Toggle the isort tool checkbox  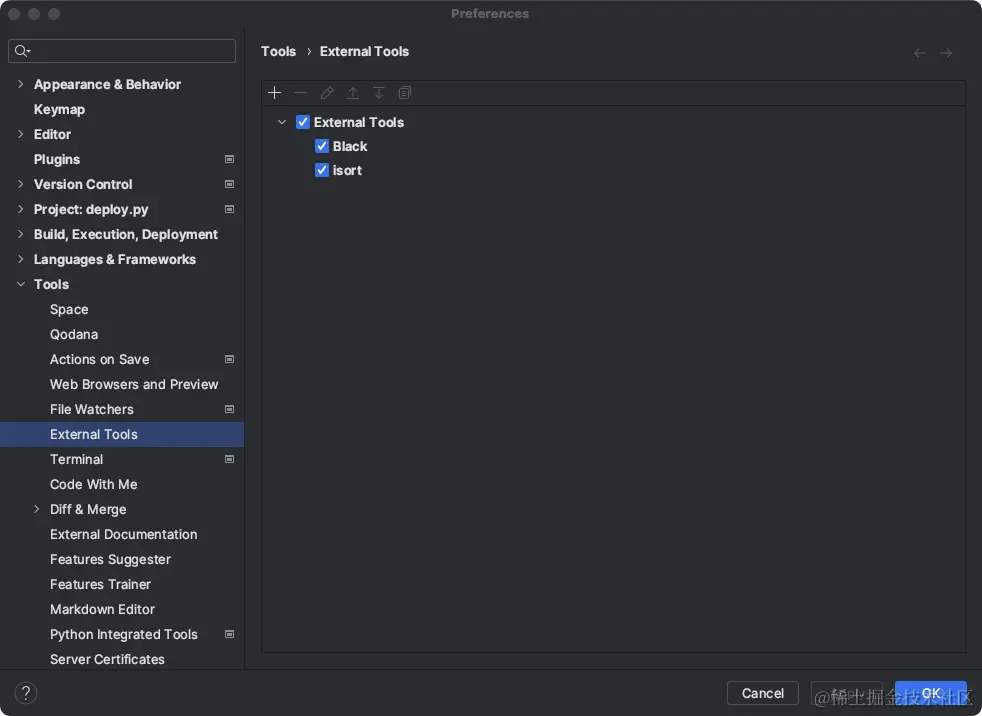(x=322, y=170)
